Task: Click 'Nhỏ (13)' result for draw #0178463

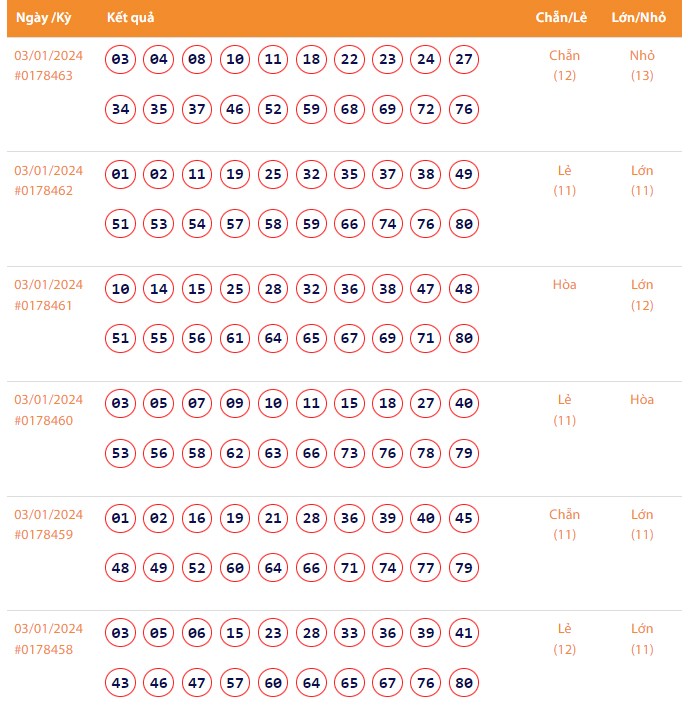Action: point(642,66)
